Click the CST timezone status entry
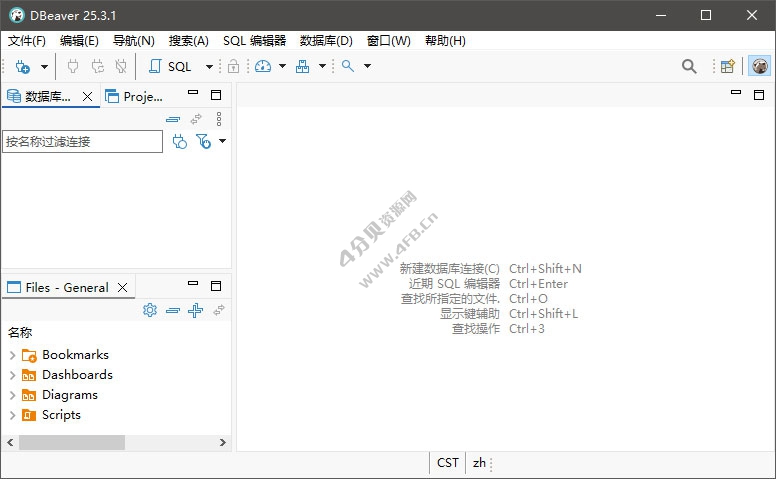The width and height of the screenshot is (776, 479). (447, 463)
